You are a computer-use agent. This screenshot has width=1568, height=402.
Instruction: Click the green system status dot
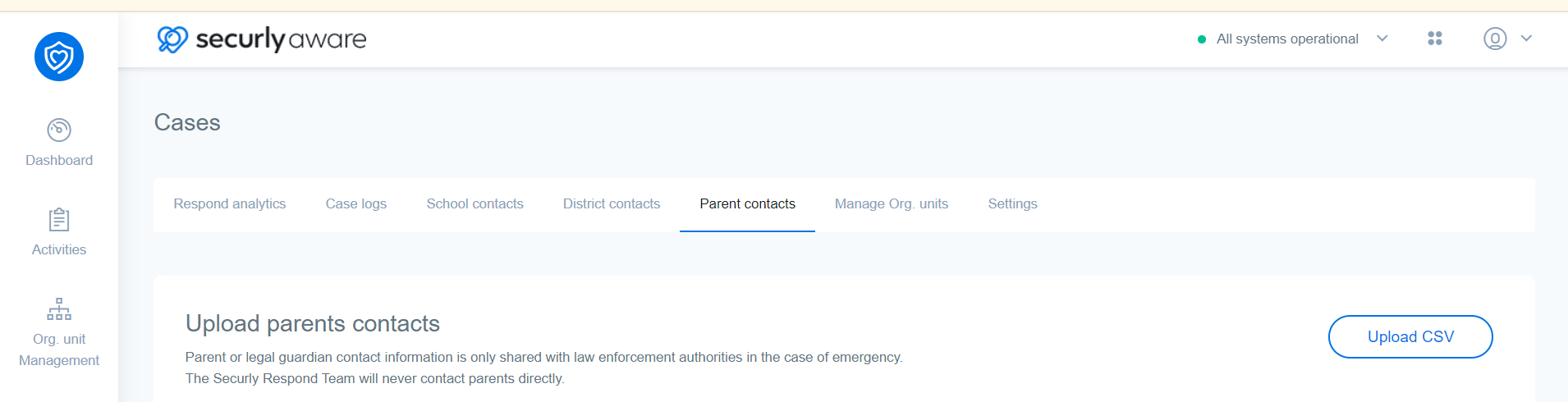point(1202,39)
